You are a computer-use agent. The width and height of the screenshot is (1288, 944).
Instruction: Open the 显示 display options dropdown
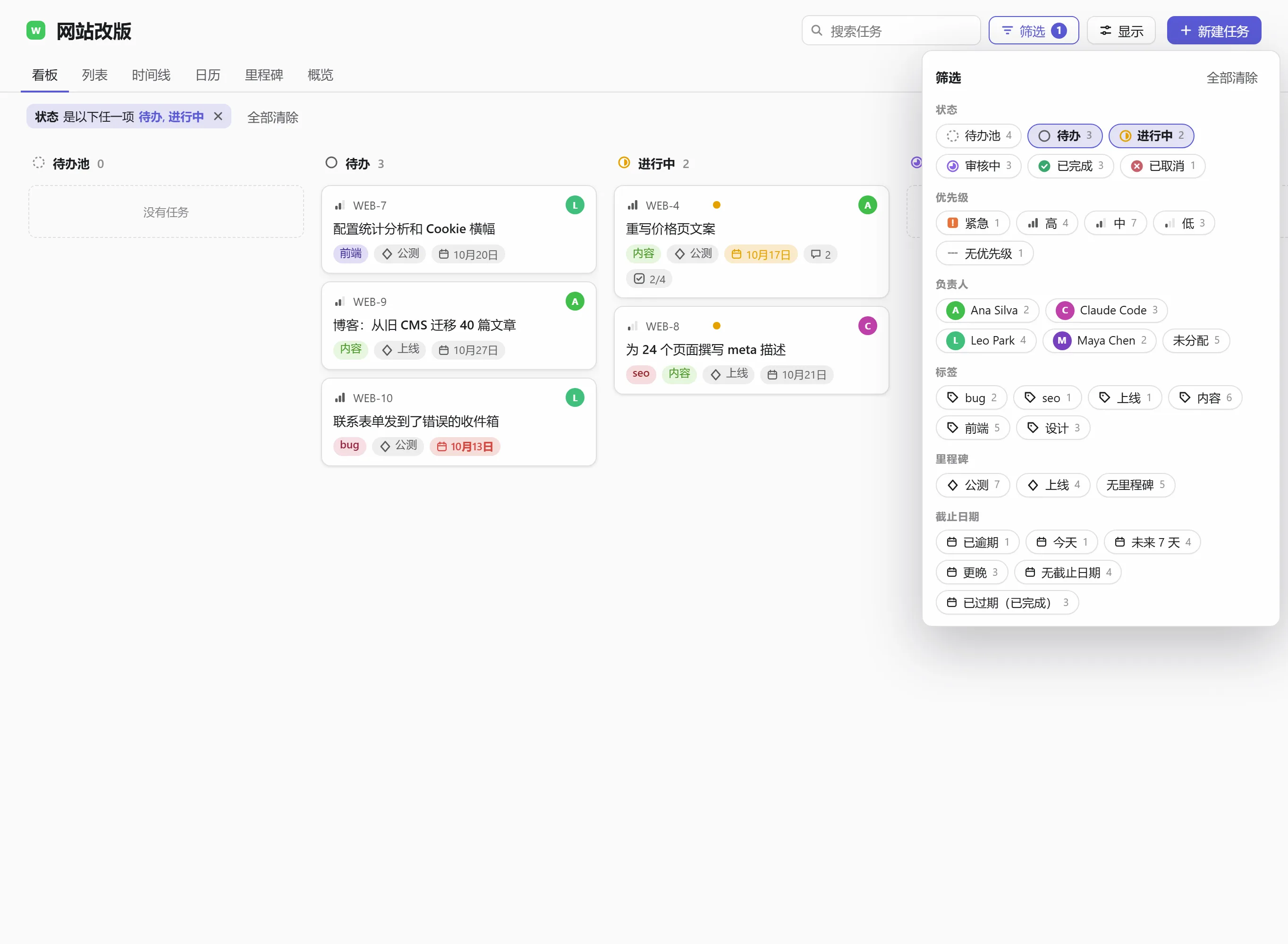click(1120, 30)
